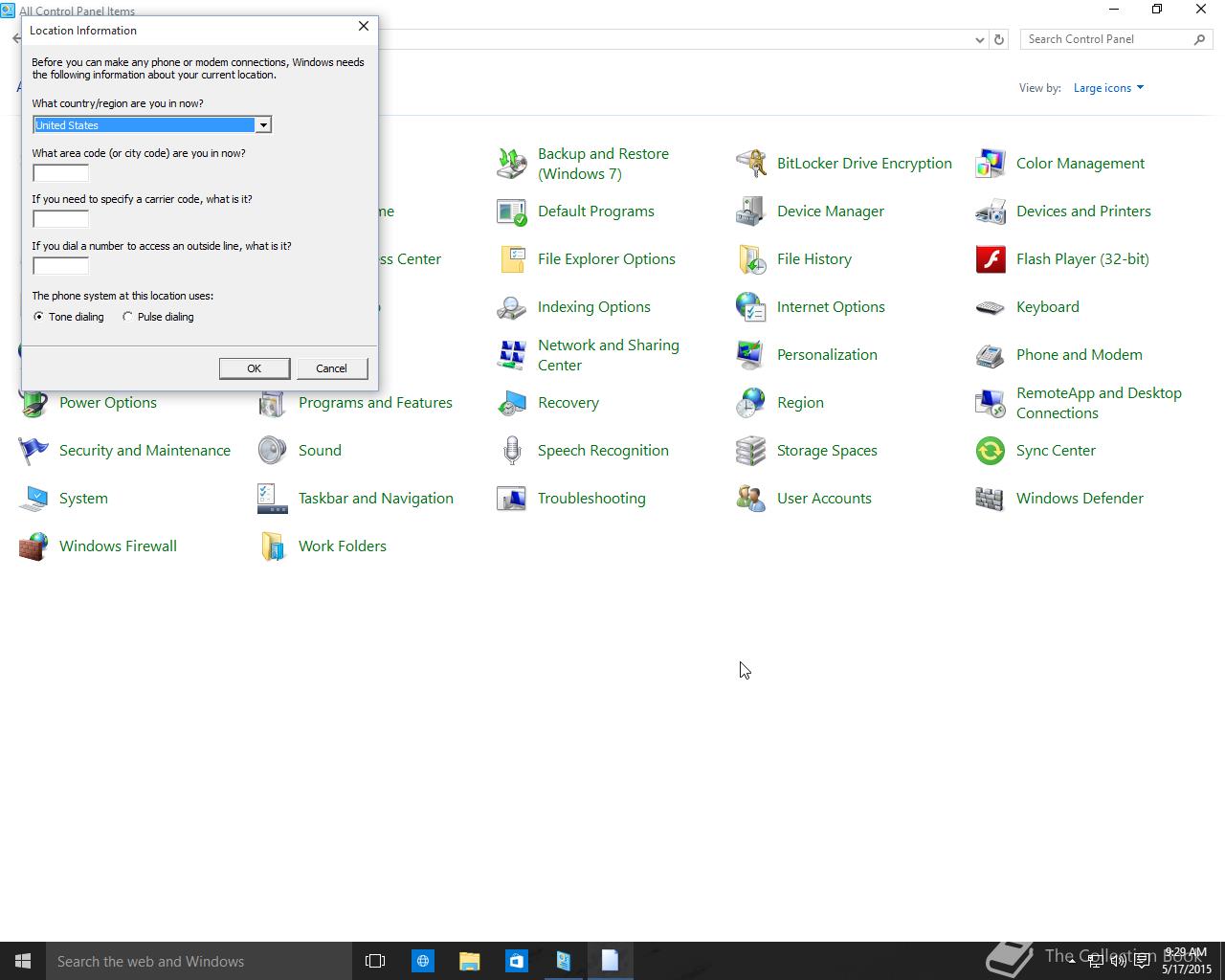Open the Taskbar and Navigation link
1225x980 pixels.
376,499
